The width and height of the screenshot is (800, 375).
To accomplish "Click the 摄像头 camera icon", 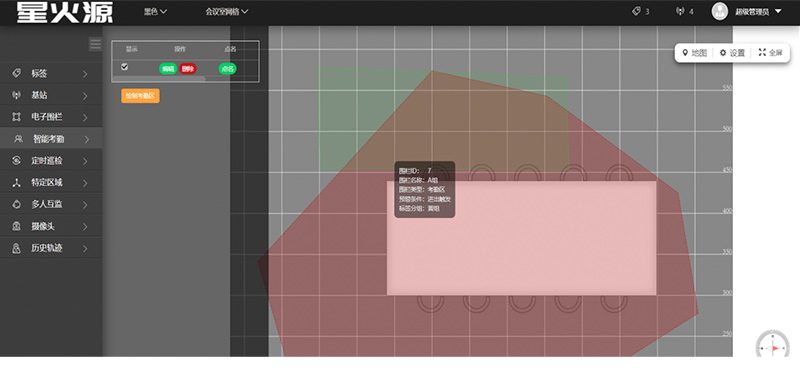I will point(16,227).
